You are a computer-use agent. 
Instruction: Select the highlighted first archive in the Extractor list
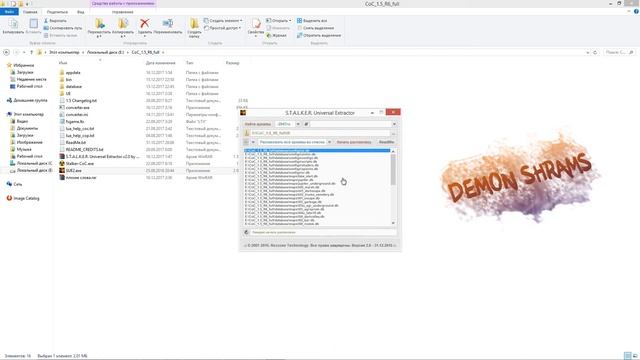317,151
